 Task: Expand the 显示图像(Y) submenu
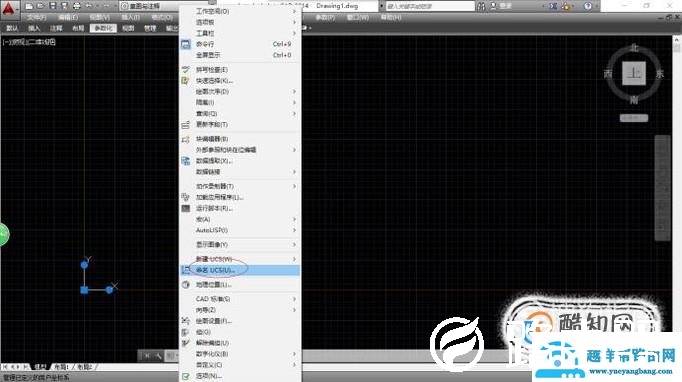coord(240,245)
